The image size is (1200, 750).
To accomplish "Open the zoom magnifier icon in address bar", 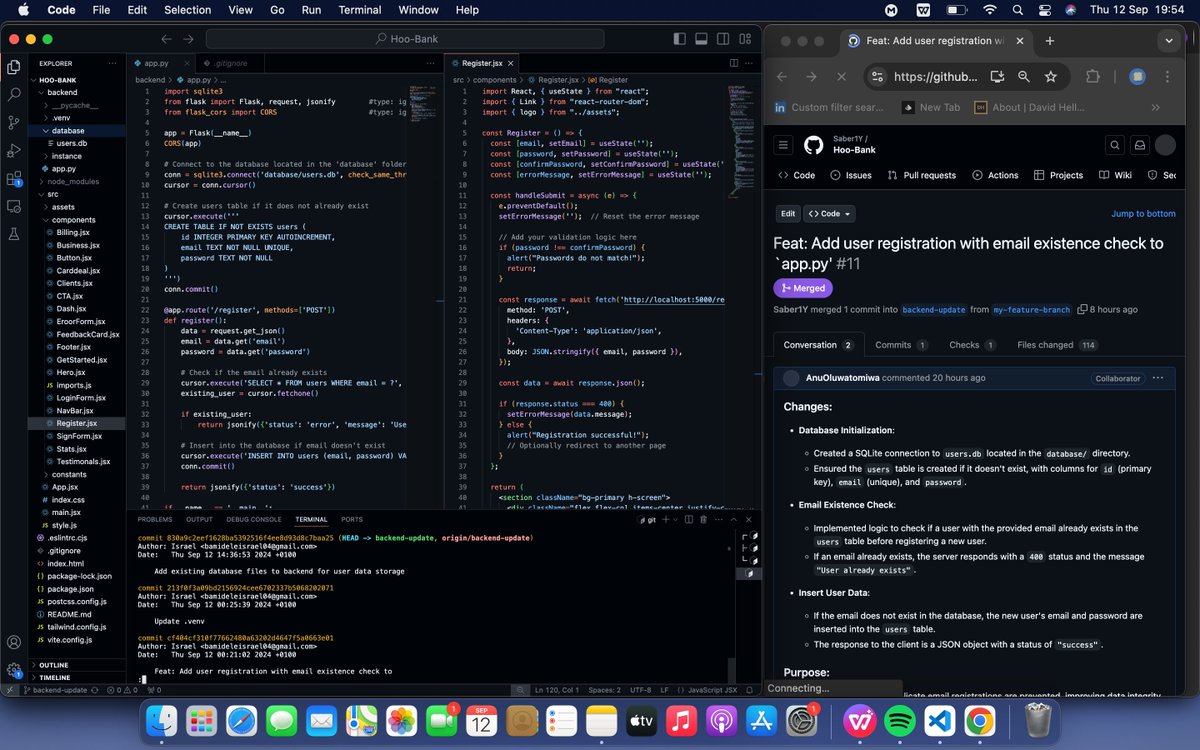I will point(1024,76).
